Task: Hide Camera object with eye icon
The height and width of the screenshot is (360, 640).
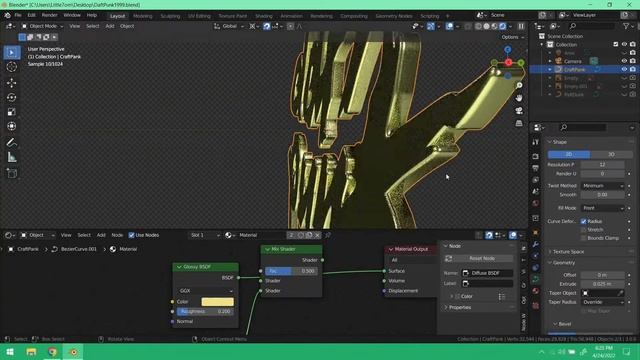Action: pyautogui.click(x=624, y=61)
